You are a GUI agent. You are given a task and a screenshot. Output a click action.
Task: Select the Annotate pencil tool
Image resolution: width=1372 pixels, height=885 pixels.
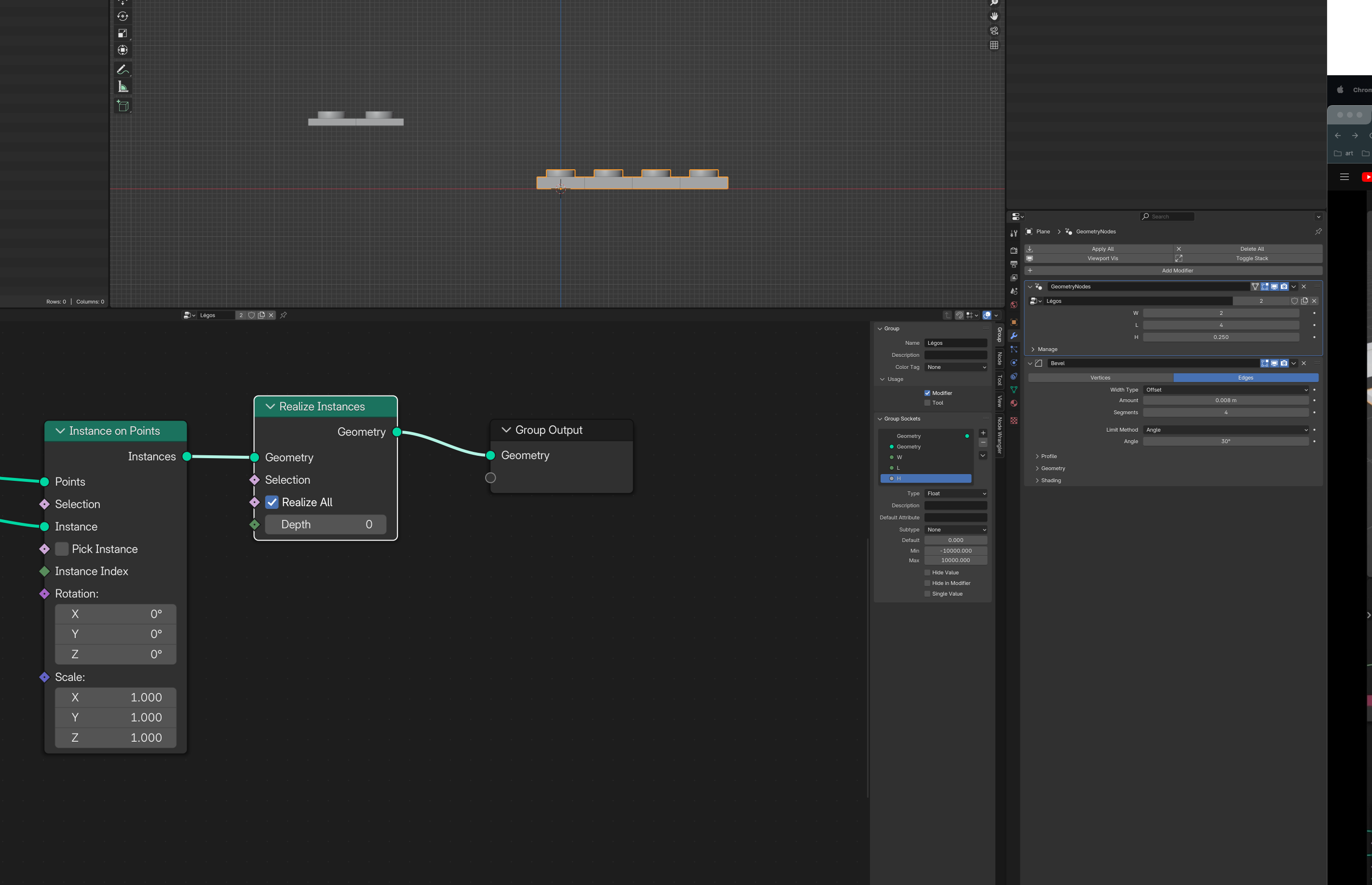[x=122, y=69]
